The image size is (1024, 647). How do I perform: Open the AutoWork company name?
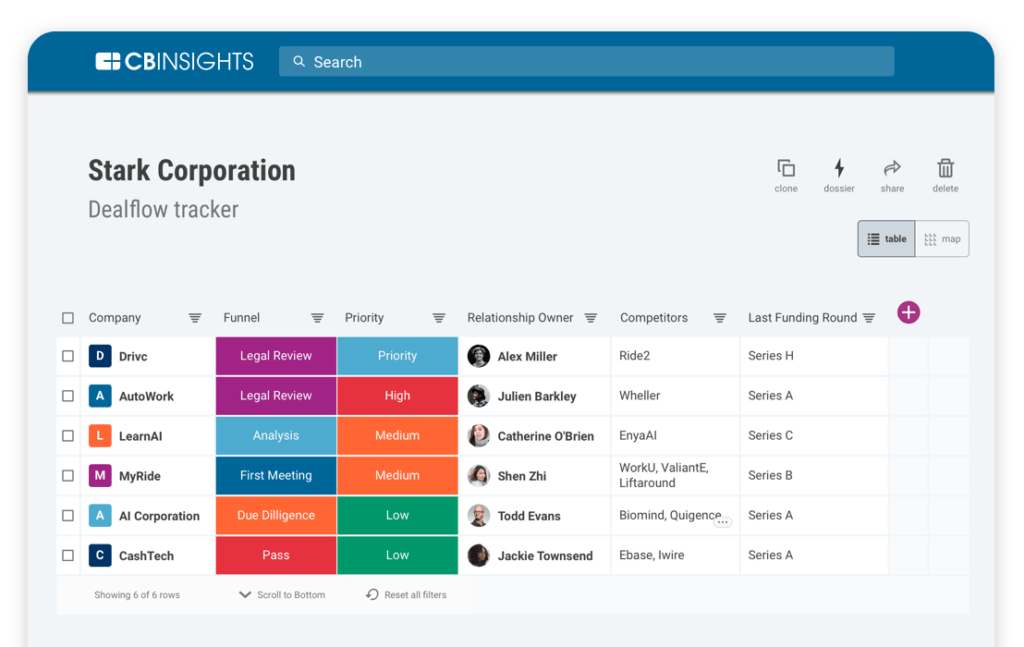[146, 396]
